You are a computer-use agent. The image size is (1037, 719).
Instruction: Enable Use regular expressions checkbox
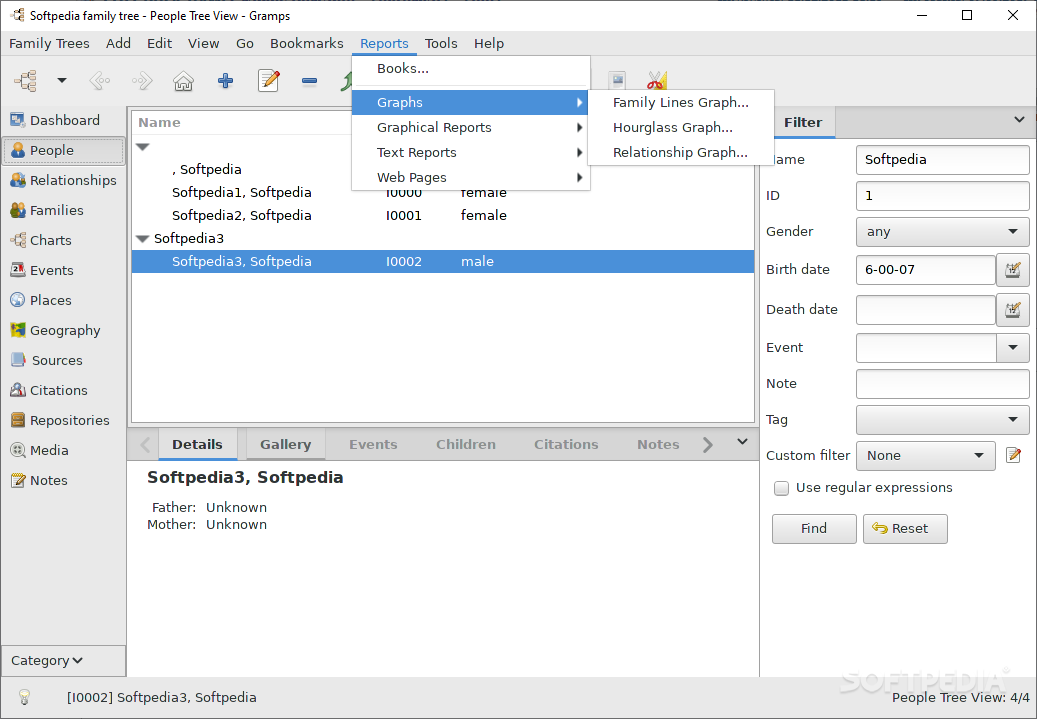tap(782, 488)
